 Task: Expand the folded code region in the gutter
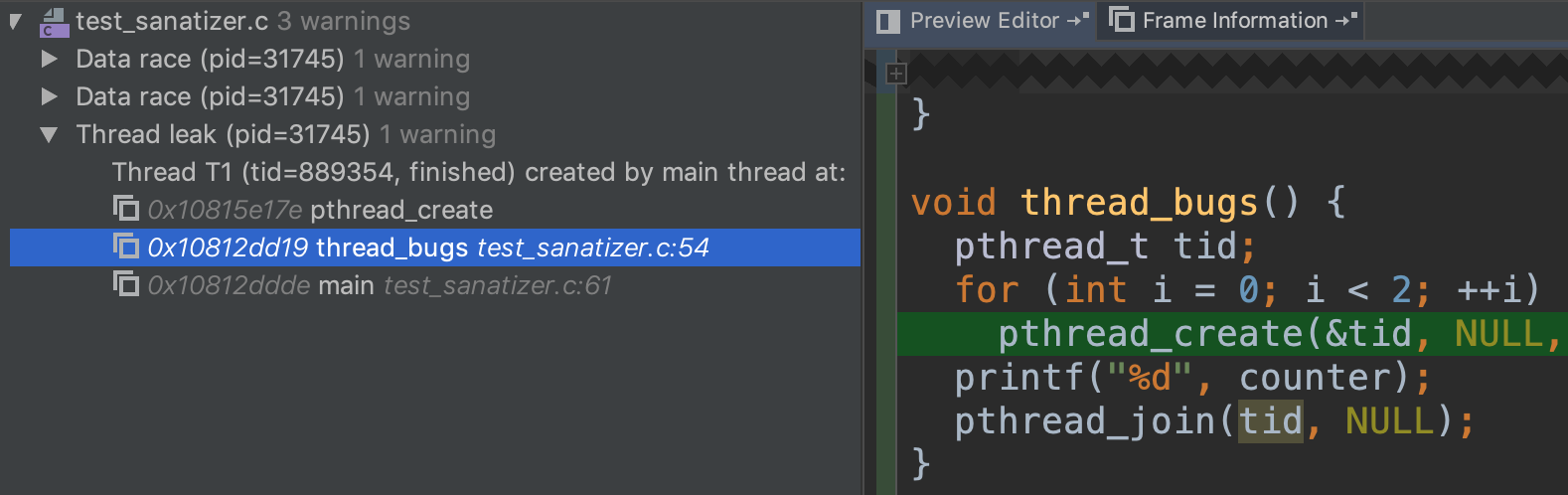(x=896, y=74)
